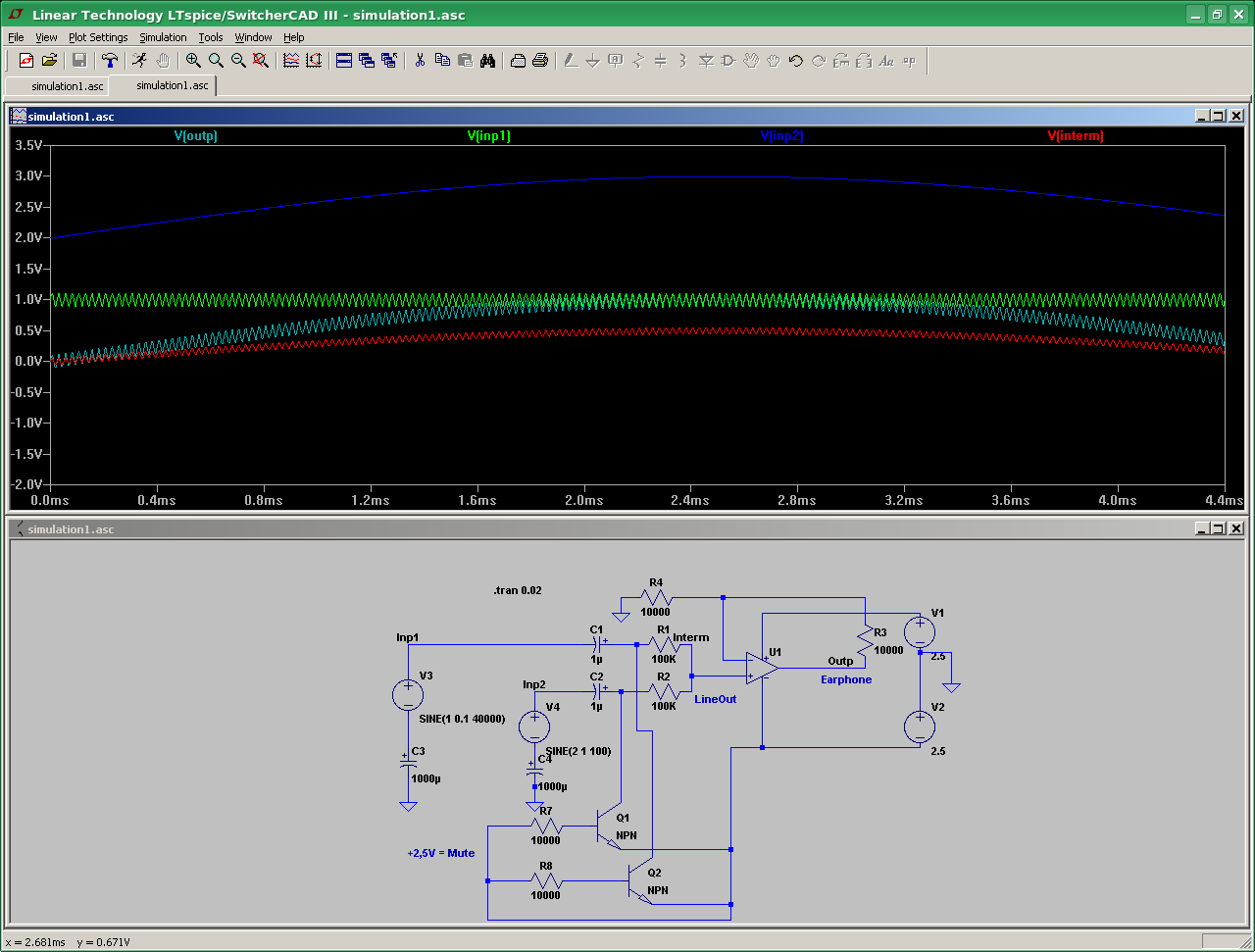1255x952 pixels.
Task: Paste using the clipboard icon
Action: point(465,61)
